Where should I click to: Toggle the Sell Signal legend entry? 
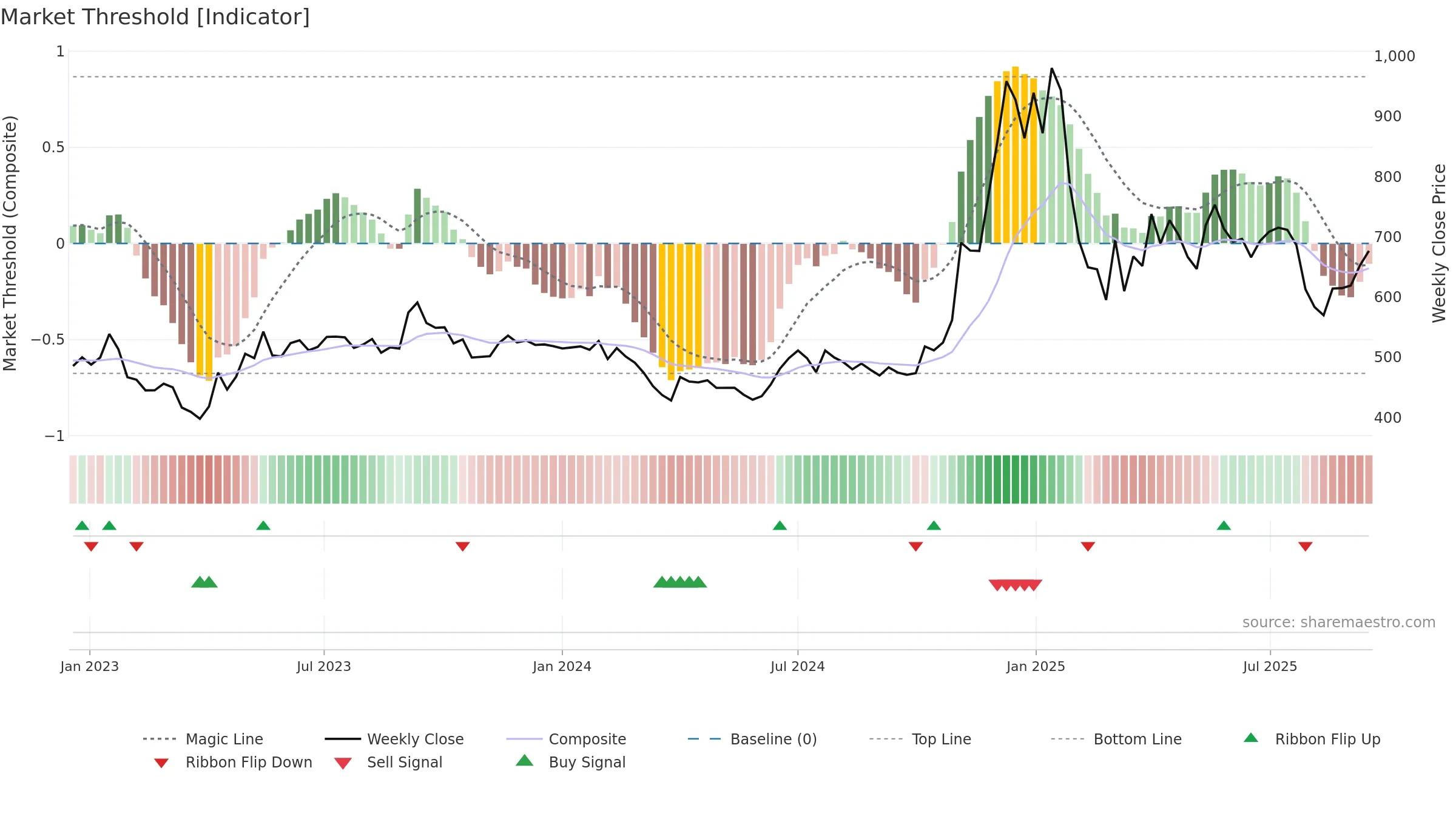[388, 762]
